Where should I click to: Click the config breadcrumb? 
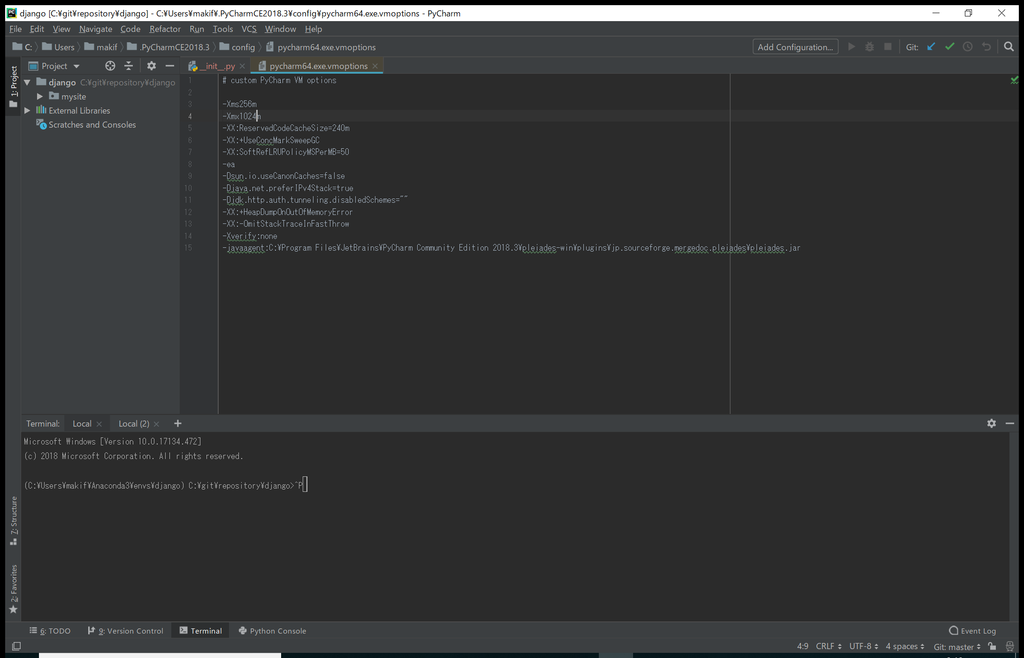click(237, 47)
